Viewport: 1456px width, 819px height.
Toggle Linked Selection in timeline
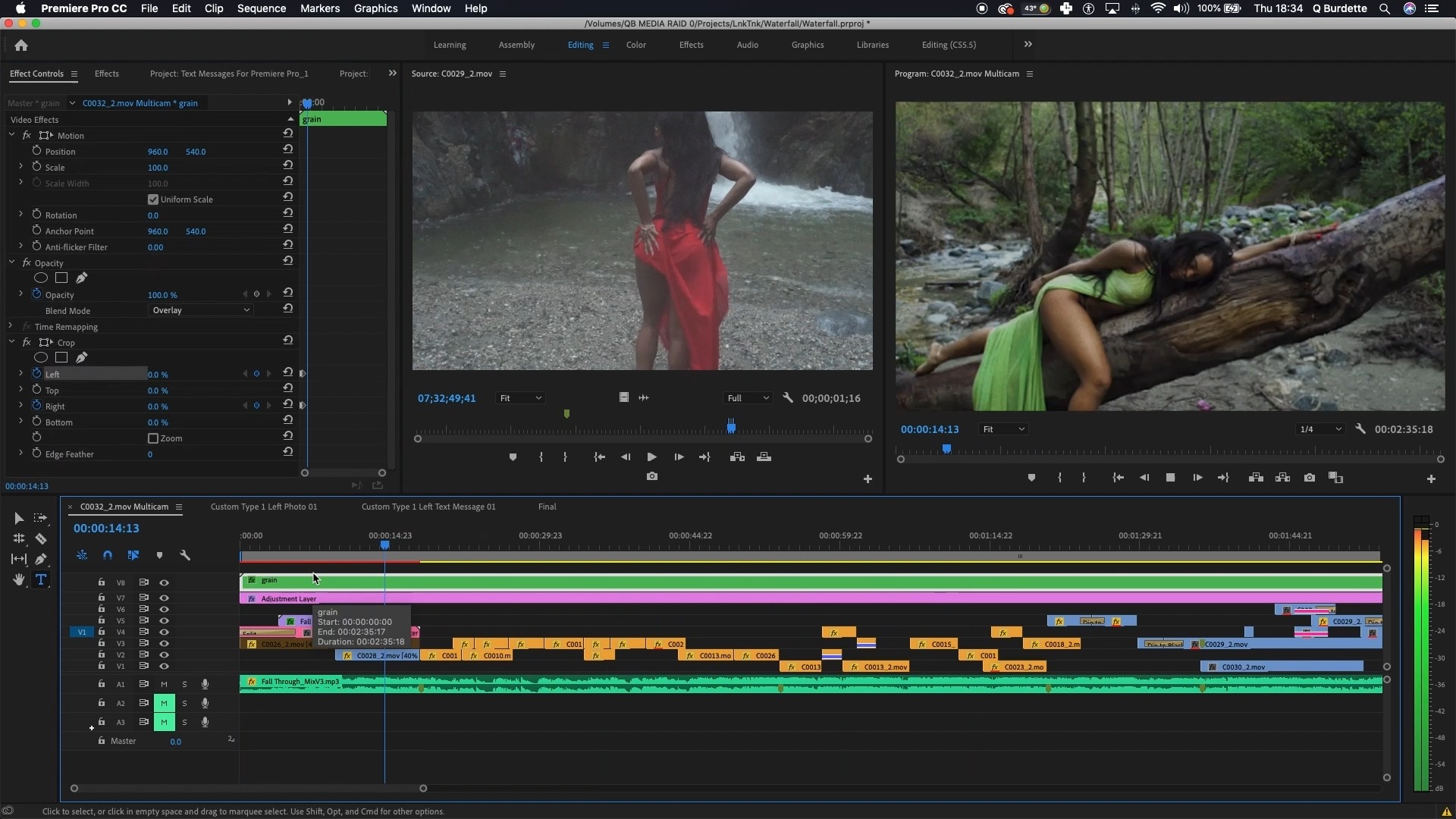(x=133, y=555)
